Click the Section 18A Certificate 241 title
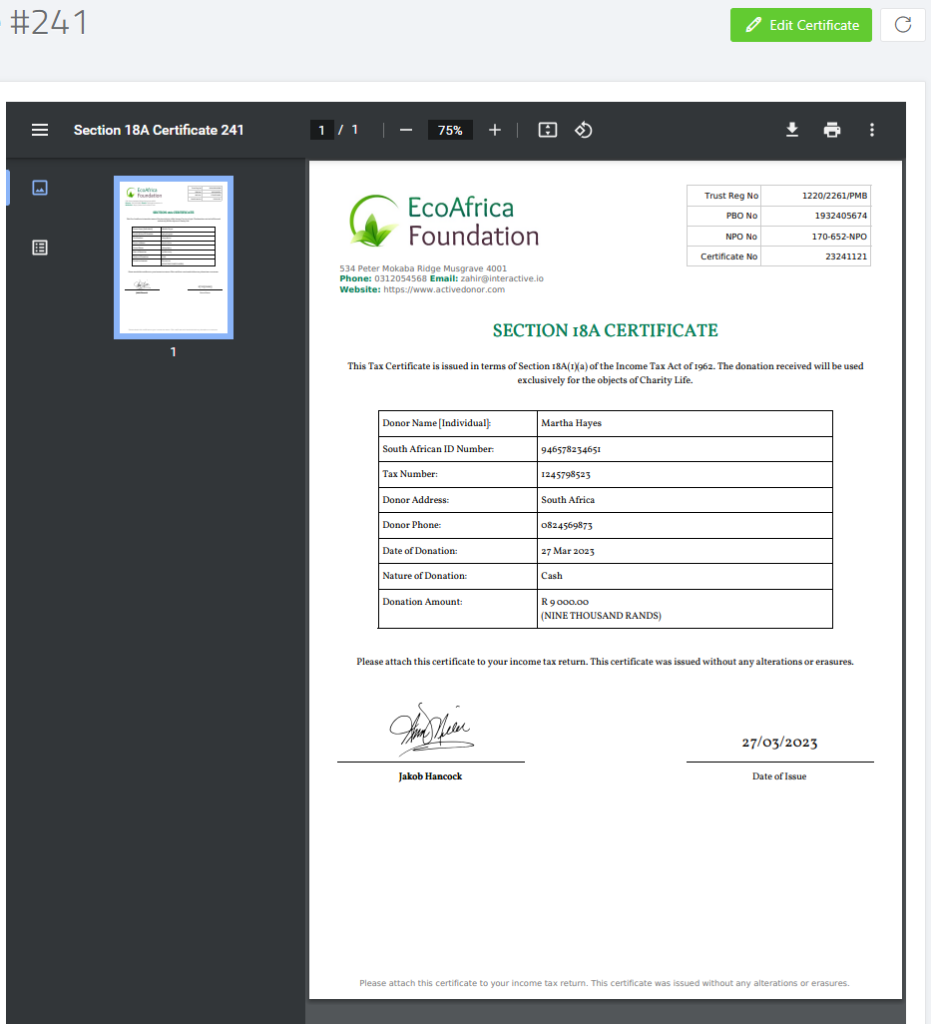 coord(159,130)
